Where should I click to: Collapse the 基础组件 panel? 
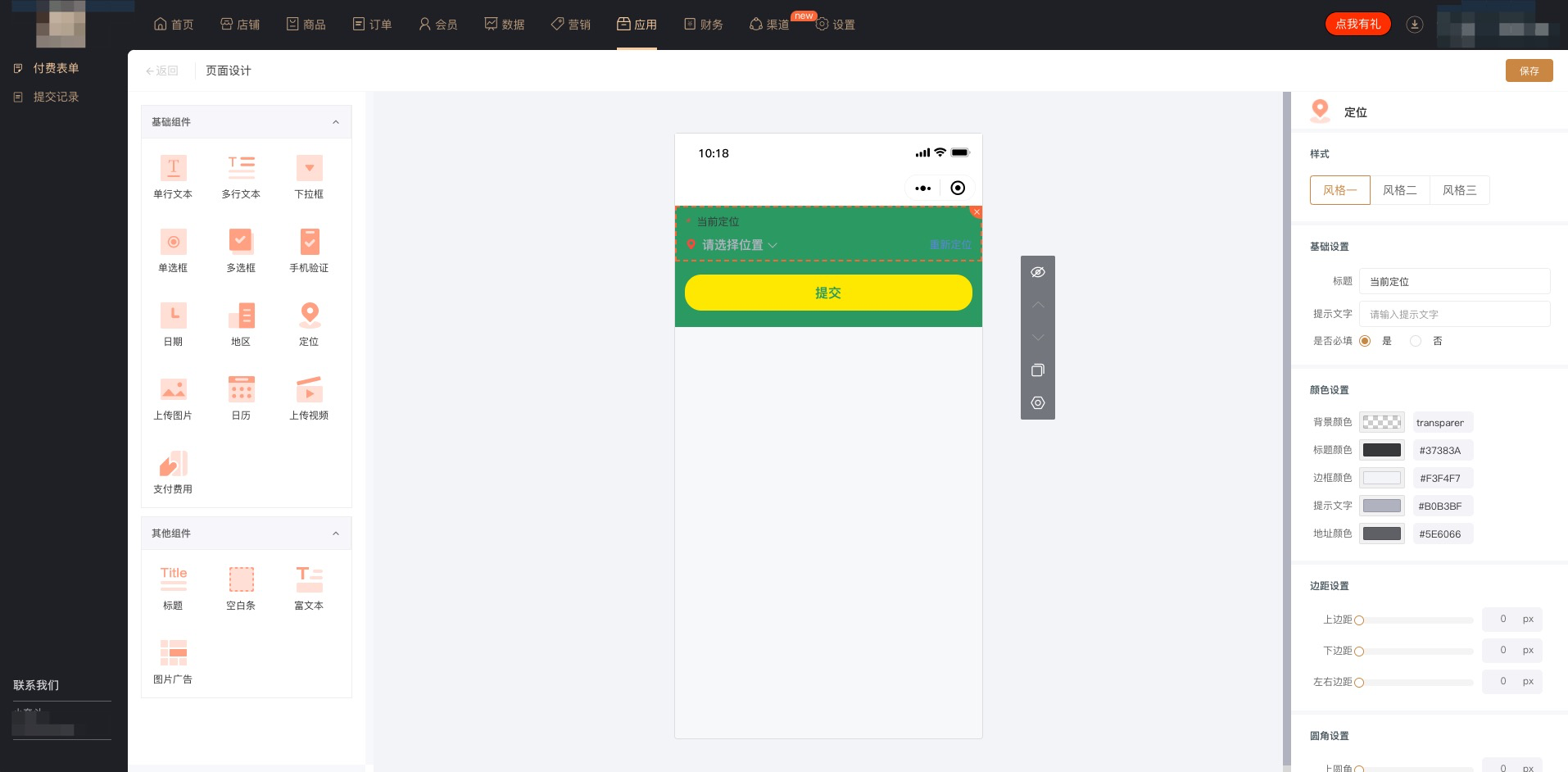point(336,122)
